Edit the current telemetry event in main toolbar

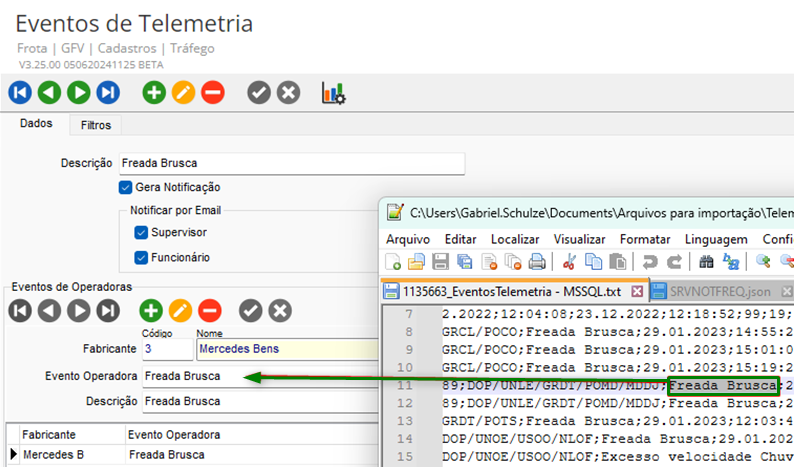[x=183, y=93]
